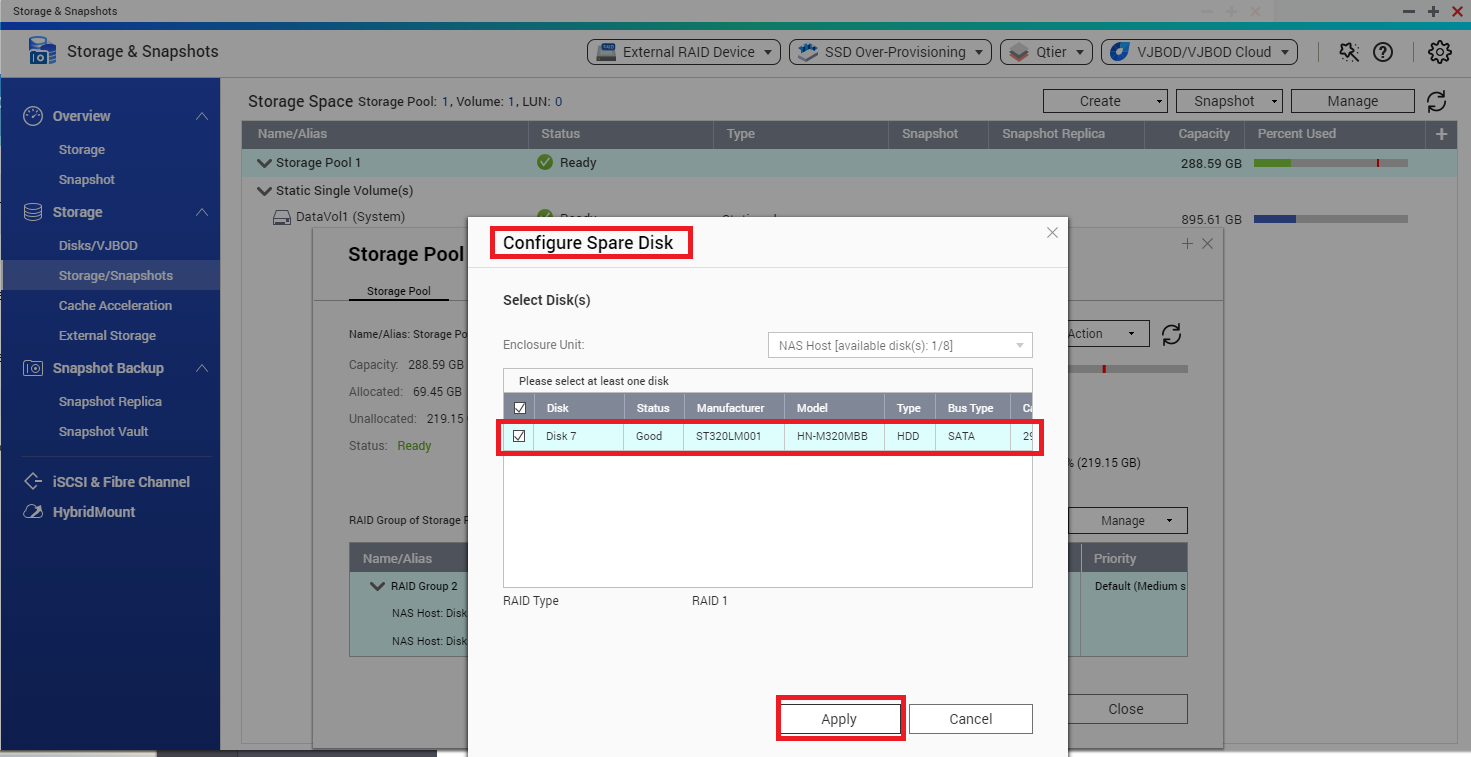Click the Storage Pool panel refresh icon
This screenshot has height=757, width=1471.
click(x=1171, y=334)
